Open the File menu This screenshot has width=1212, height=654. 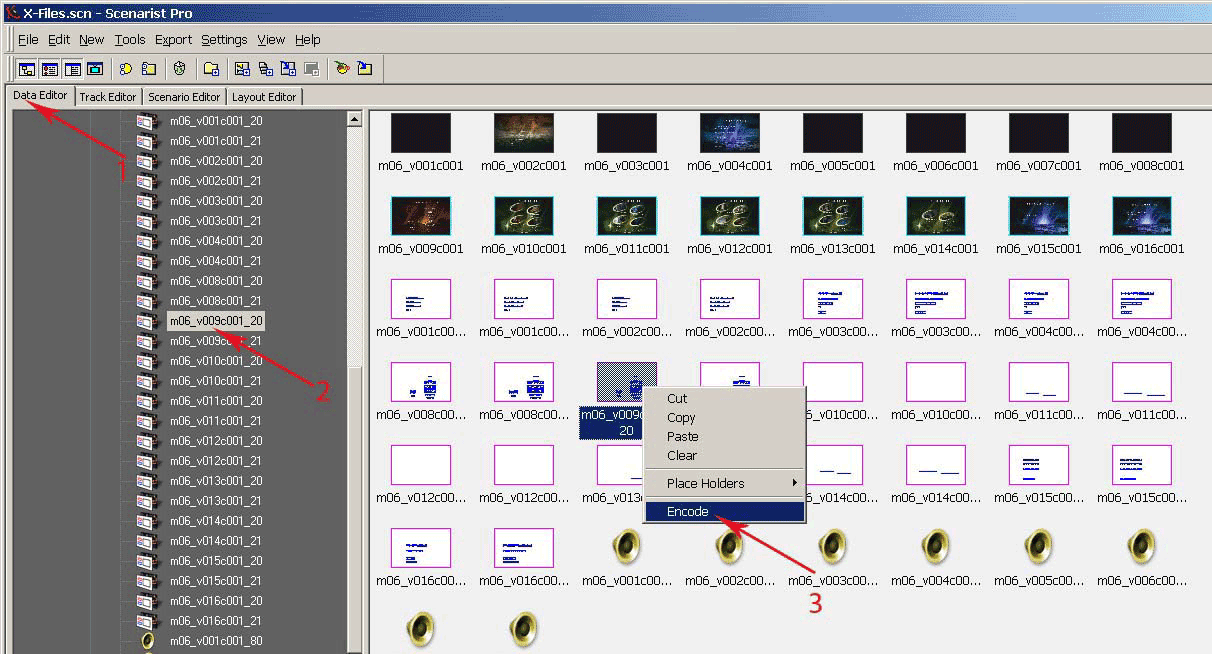pos(28,40)
